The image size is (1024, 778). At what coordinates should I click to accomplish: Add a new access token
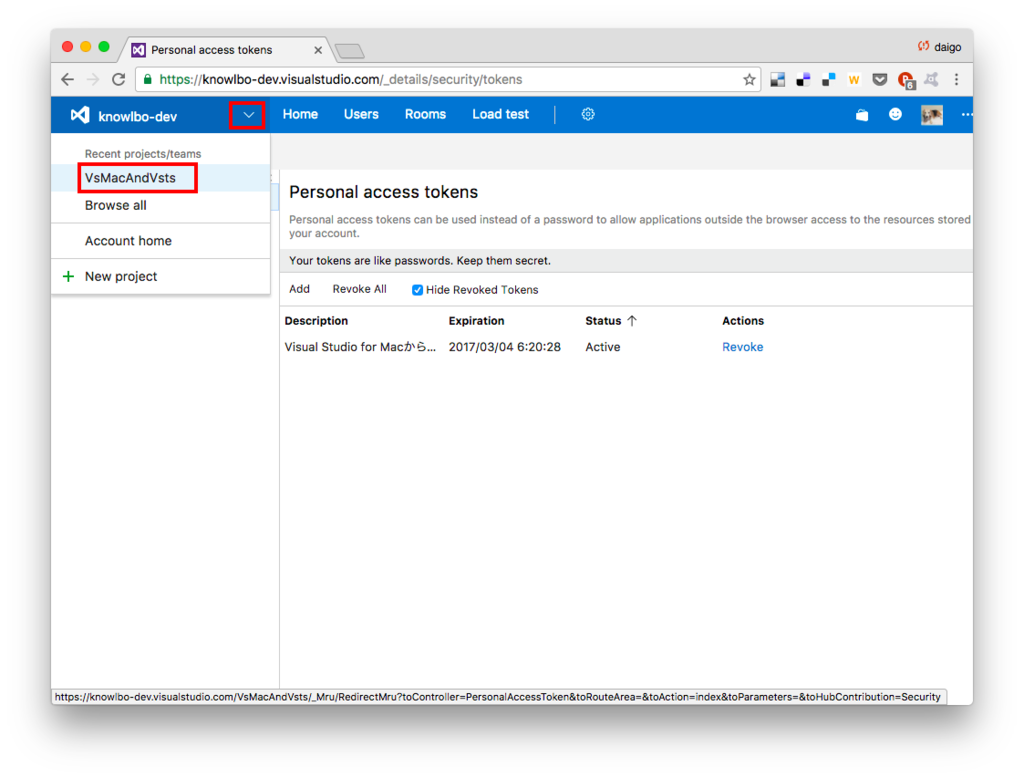[299, 289]
